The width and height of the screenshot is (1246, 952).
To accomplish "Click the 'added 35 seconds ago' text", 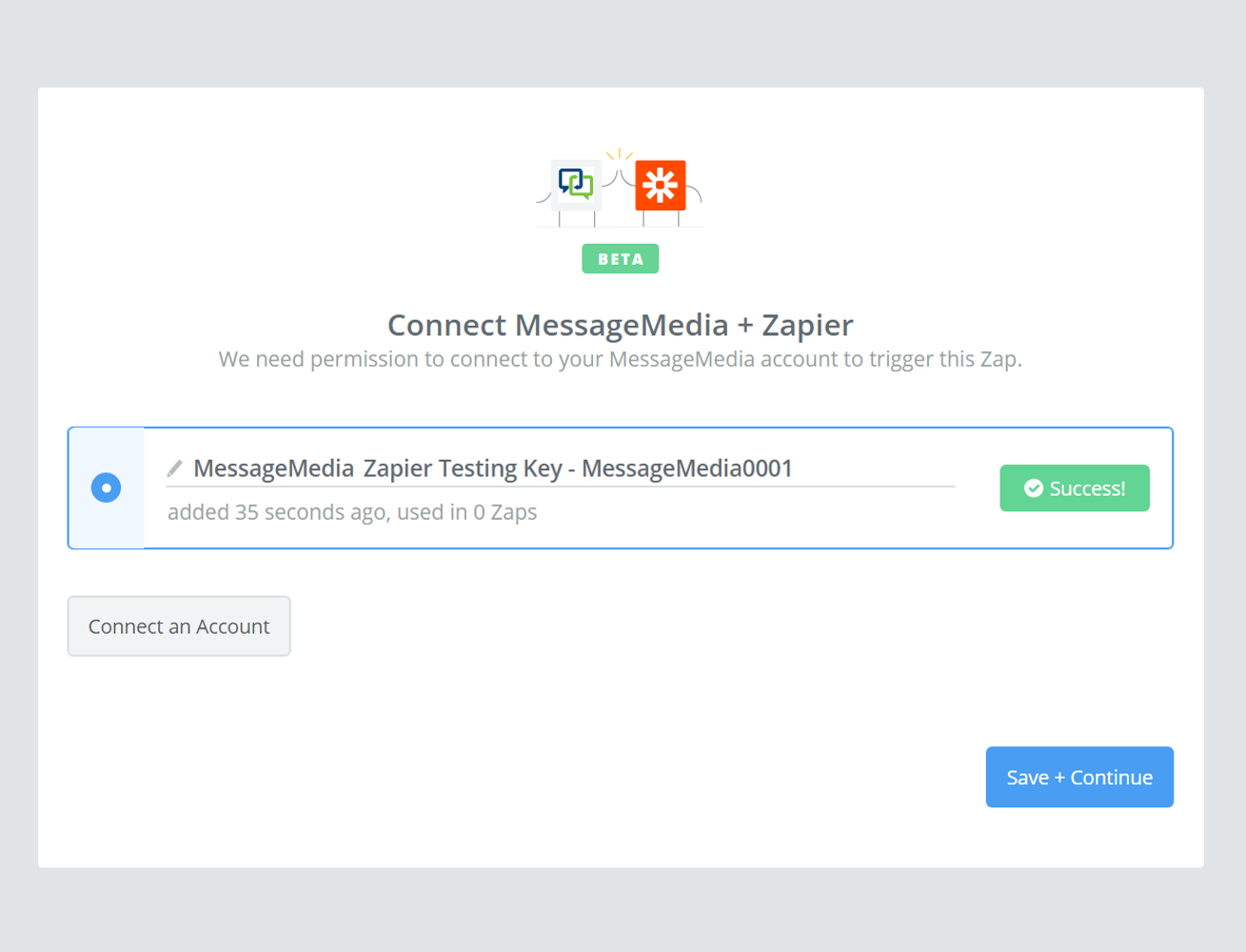I will (x=277, y=512).
